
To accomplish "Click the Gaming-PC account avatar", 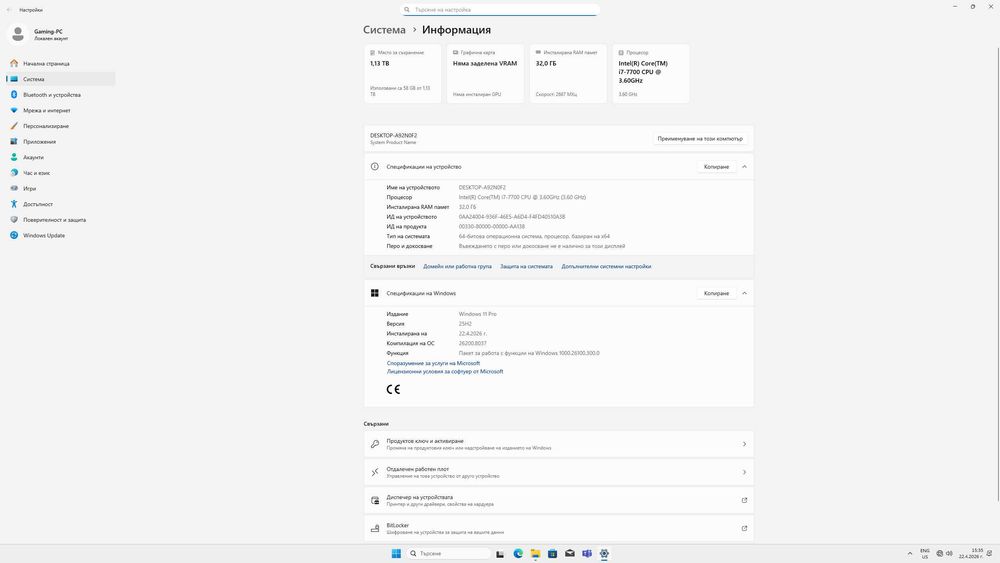I will [18, 34].
